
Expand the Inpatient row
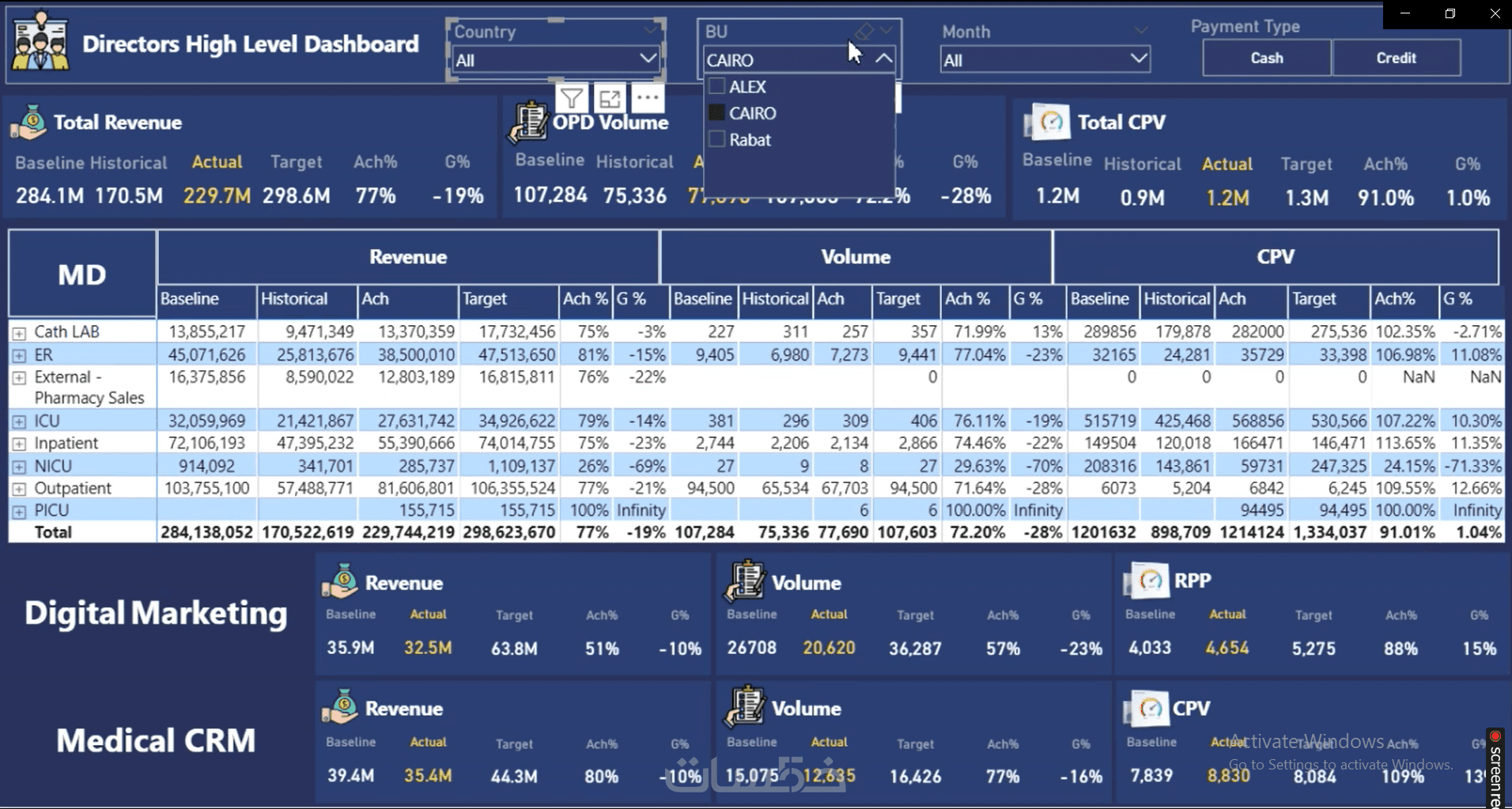pyautogui.click(x=19, y=444)
